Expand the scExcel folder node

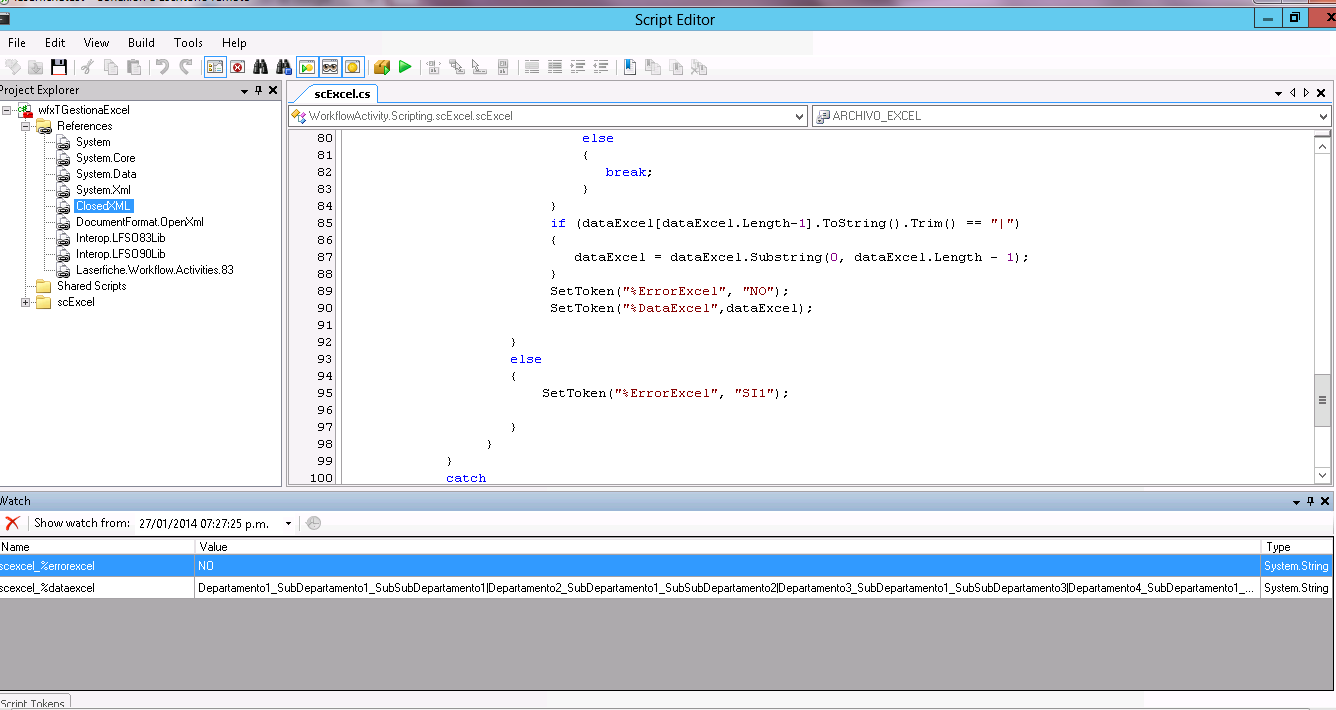click(x=26, y=302)
